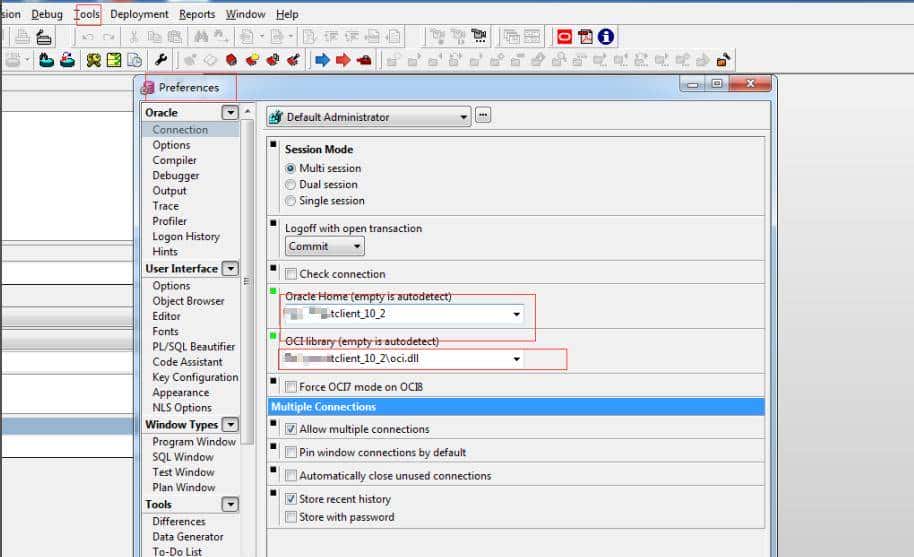Viewport: 914px width, 557px height.
Task: Enable the Check connection checkbox
Action: pyautogui.click(x=291, y=274)
